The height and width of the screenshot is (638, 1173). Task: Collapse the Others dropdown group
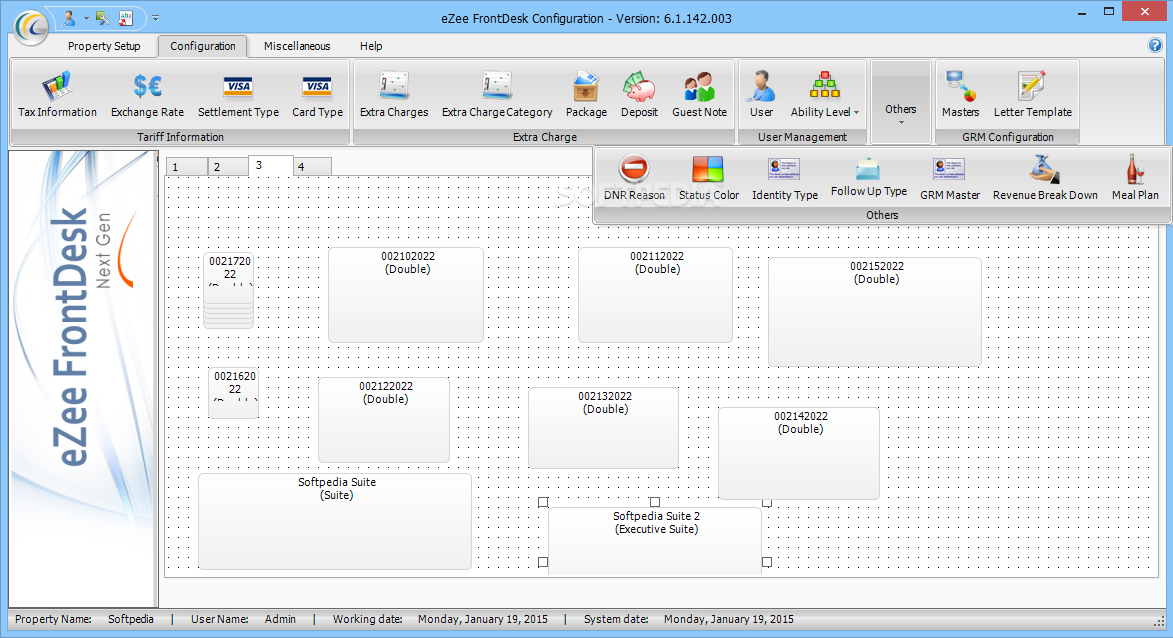click(901, 102)
